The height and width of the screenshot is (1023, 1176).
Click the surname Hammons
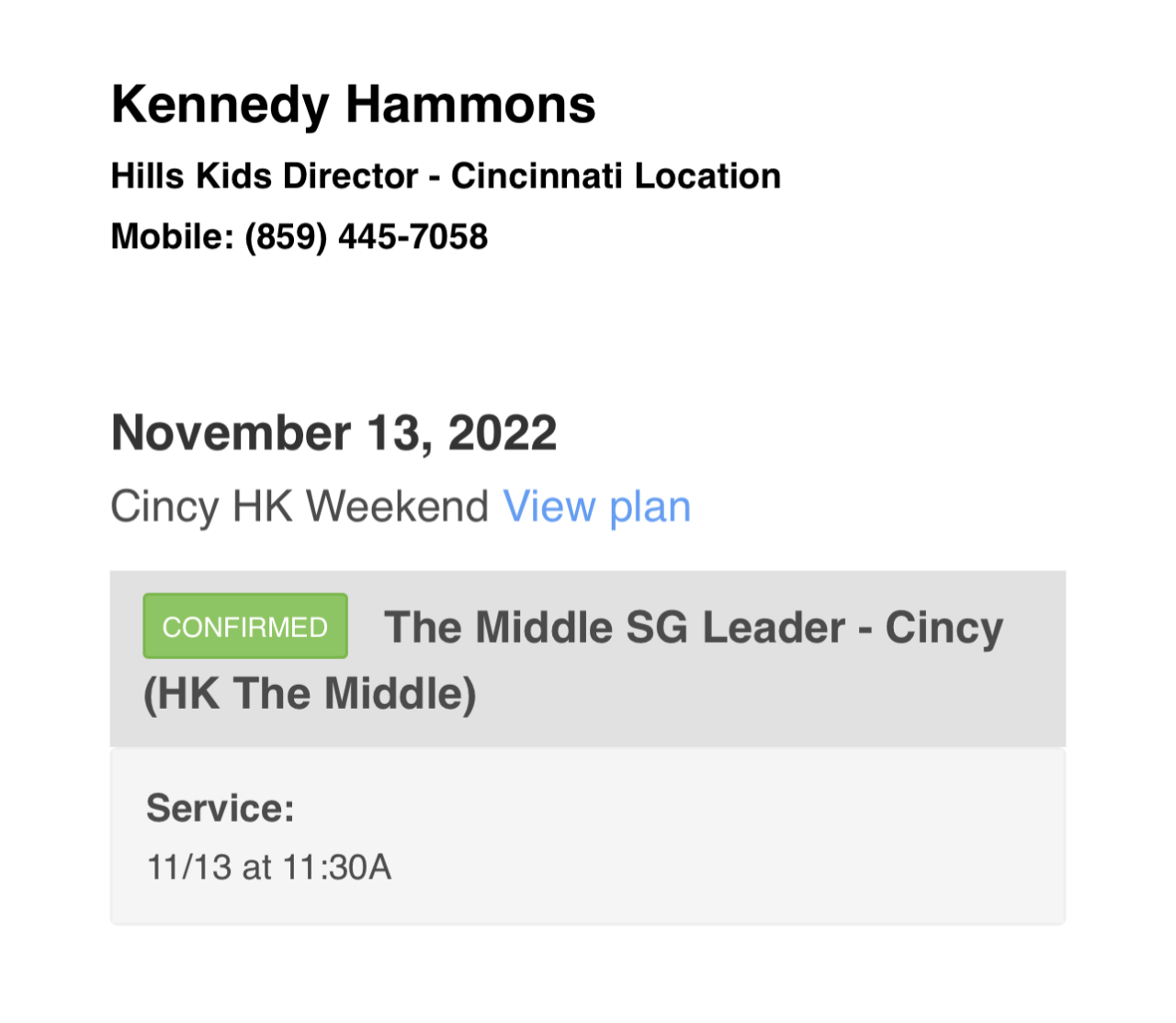click(x=470, y=104)
